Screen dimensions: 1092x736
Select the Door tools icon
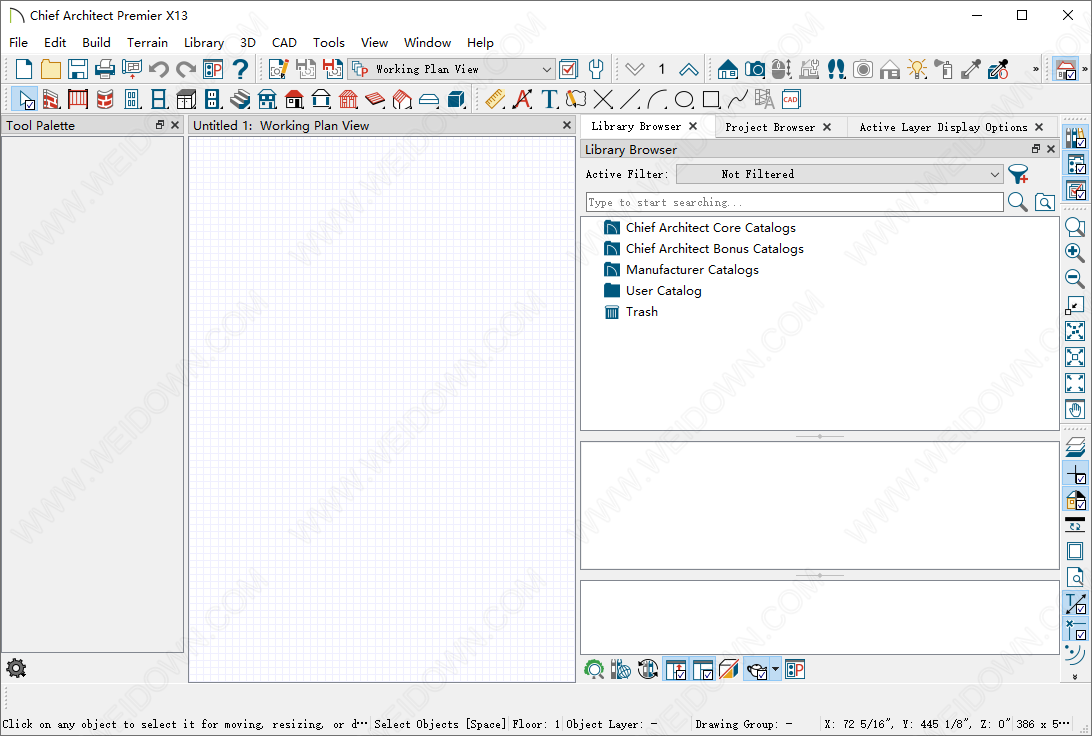(132, 100)
